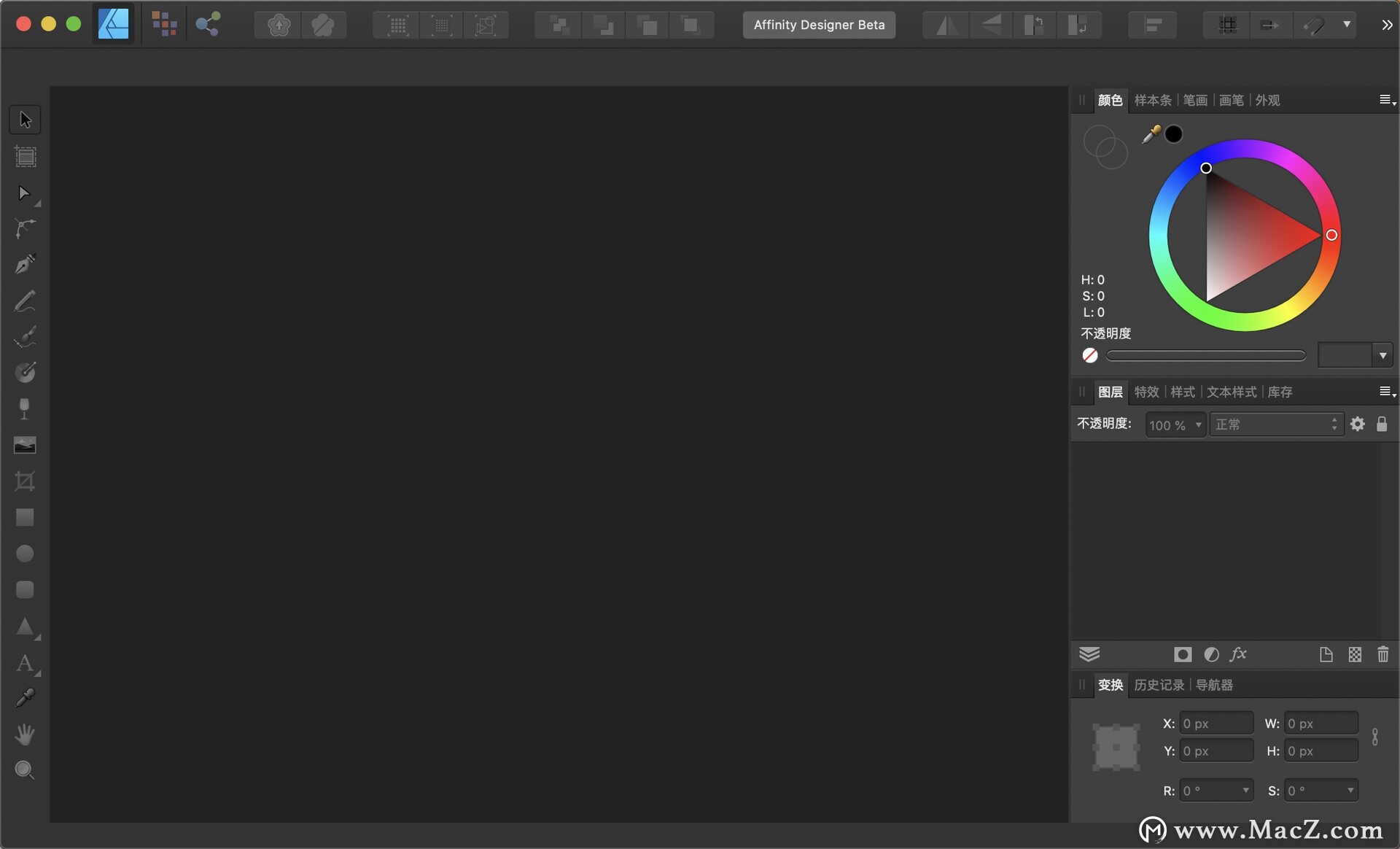Toggle the layer lock padlock icon
This screenshot has height=849, width=1400.
pyautogui.click(x=1382, y=424)
